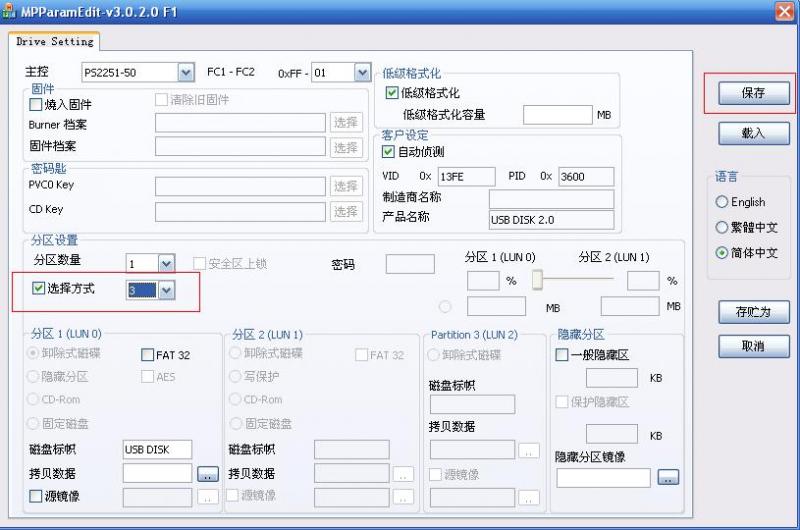The height and width of the screenshot is (530, 800).
Task: Select 繁體中文 language option
Action: pos(722,228)
